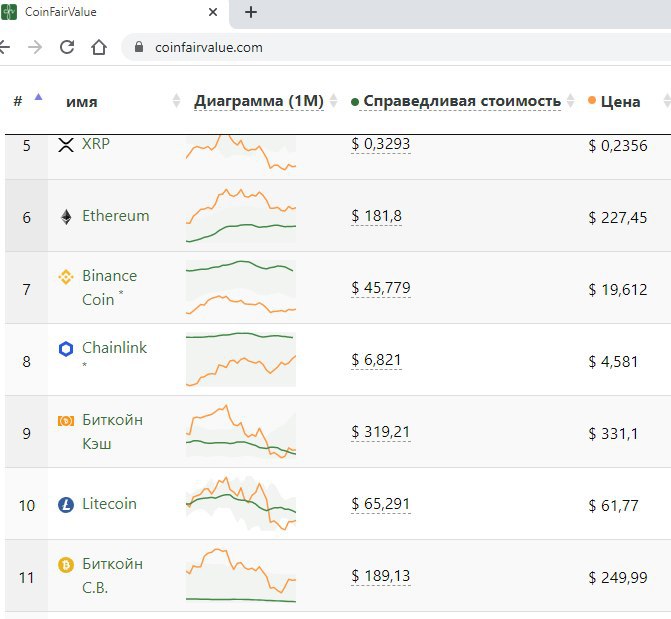Click Ethereum price $ 227,45

pos(618,217)
